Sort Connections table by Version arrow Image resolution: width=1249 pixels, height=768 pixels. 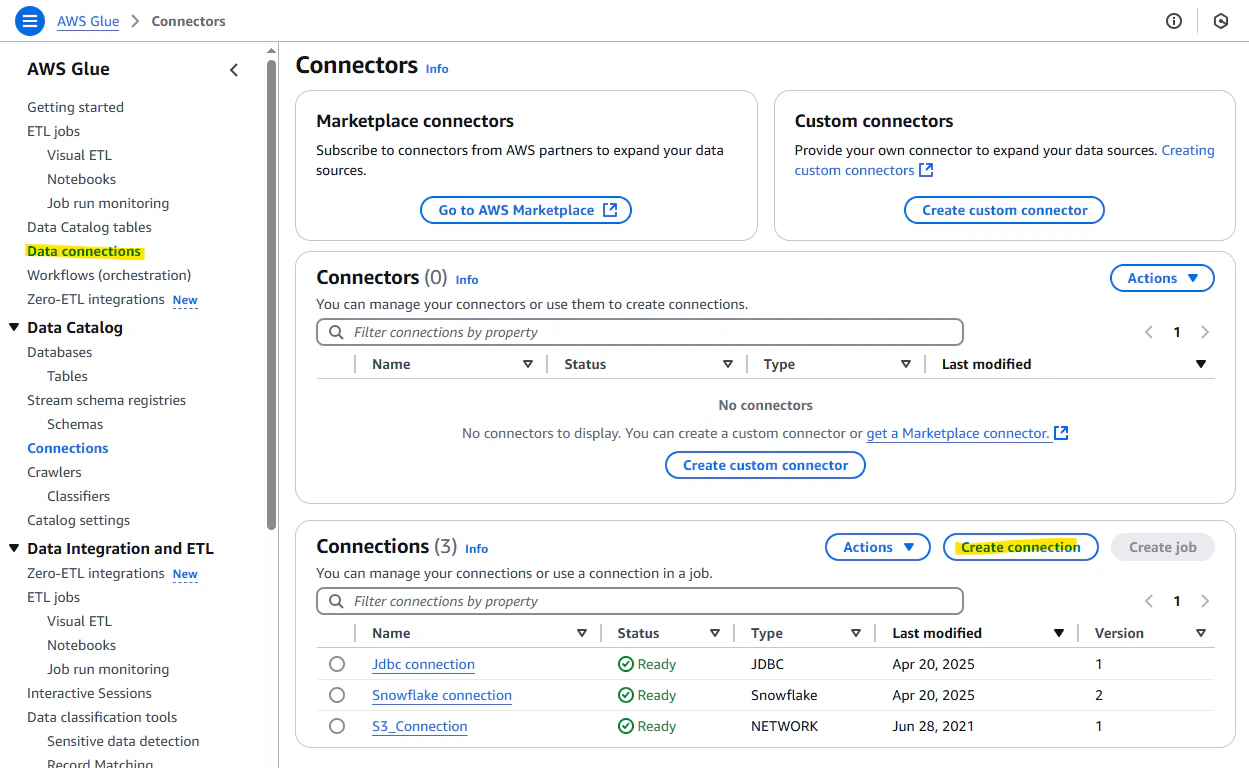tap(1201, 633)
